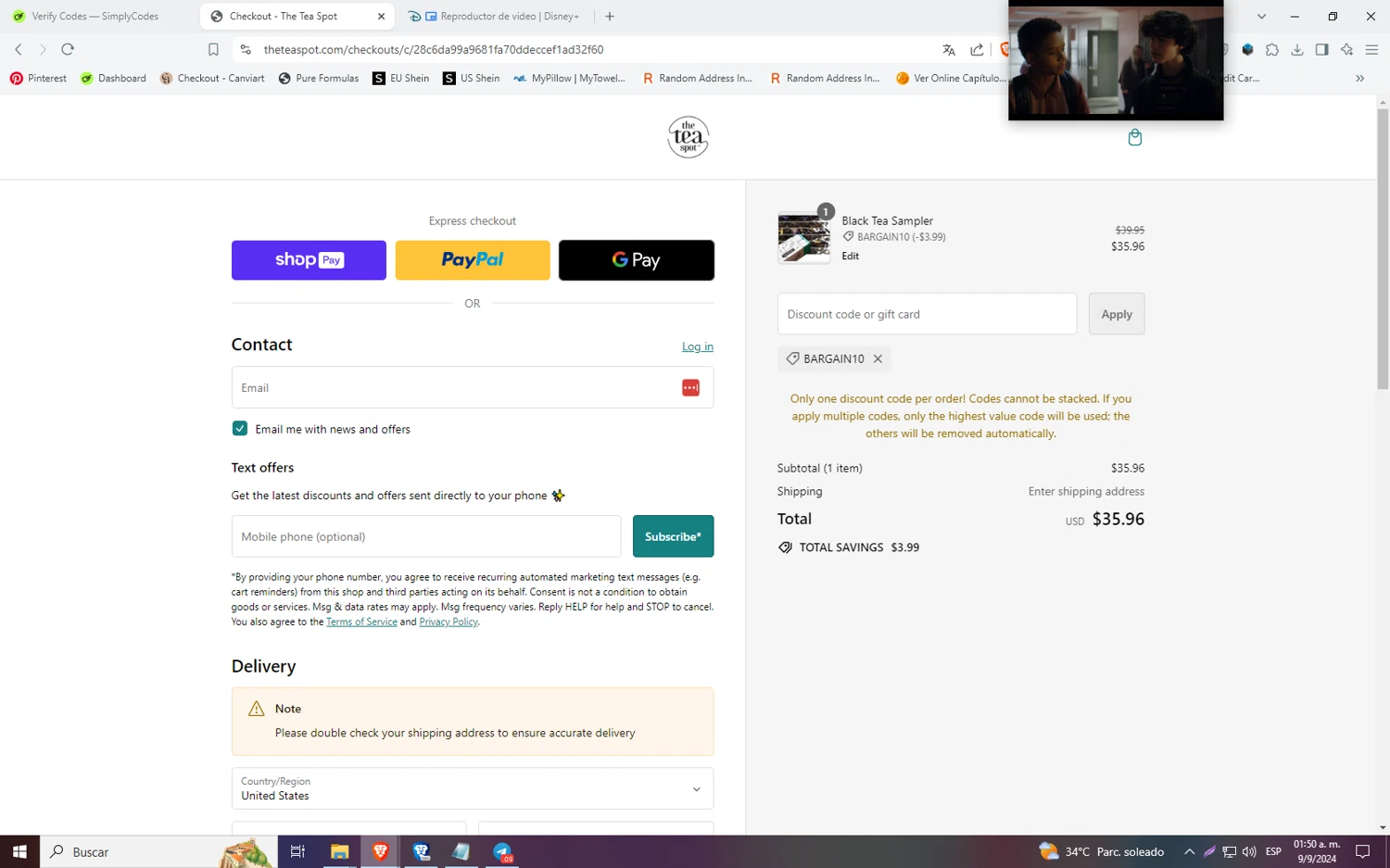The image size is (1390, 868).
Task: Open the network icon in system tray
Action: click(x=1230, y=851)
